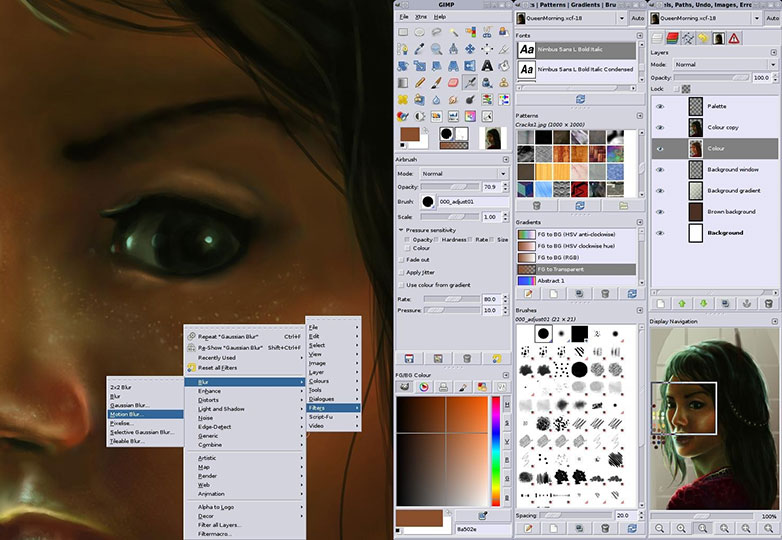This screenshot has height=540, width=782.
Task: Click Reset all Filters menu entry
Action: click(x=245, y=367)
